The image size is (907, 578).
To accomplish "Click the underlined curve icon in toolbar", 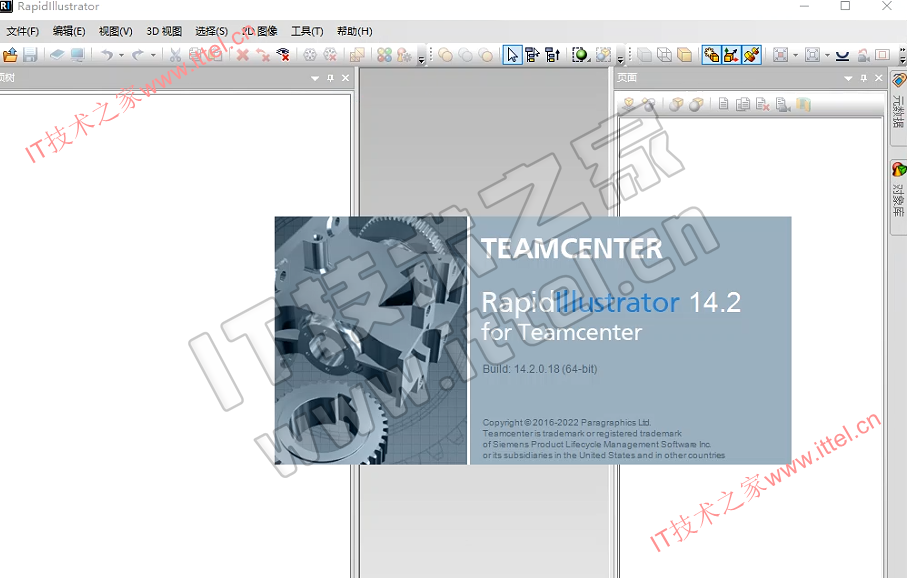I will coord(843,55).
